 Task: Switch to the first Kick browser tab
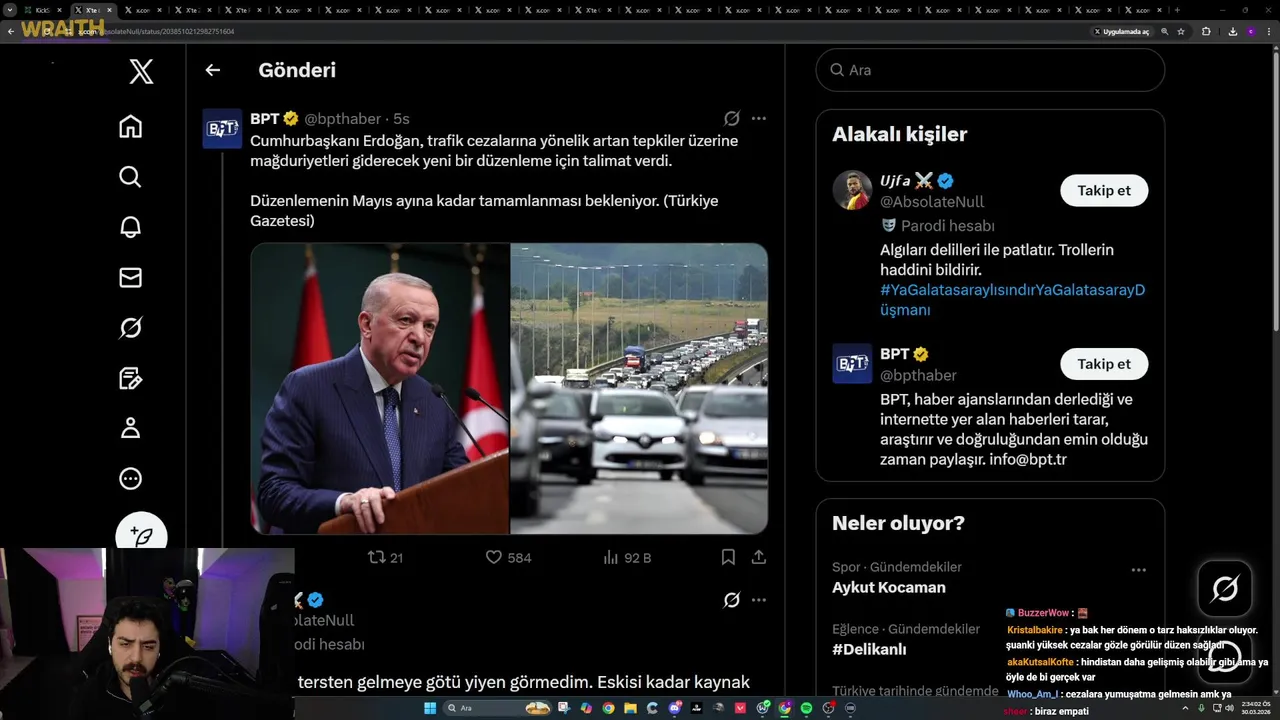44,10
